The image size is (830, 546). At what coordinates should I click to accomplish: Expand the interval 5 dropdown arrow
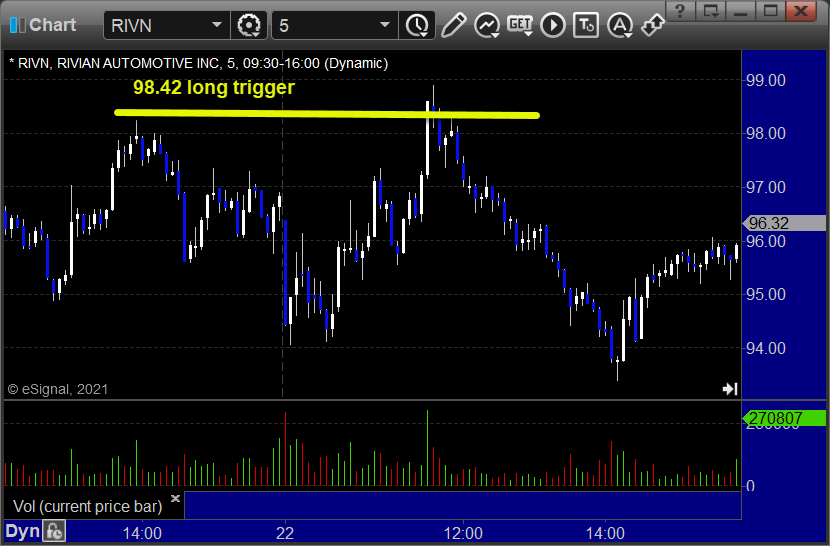point(385,25)
